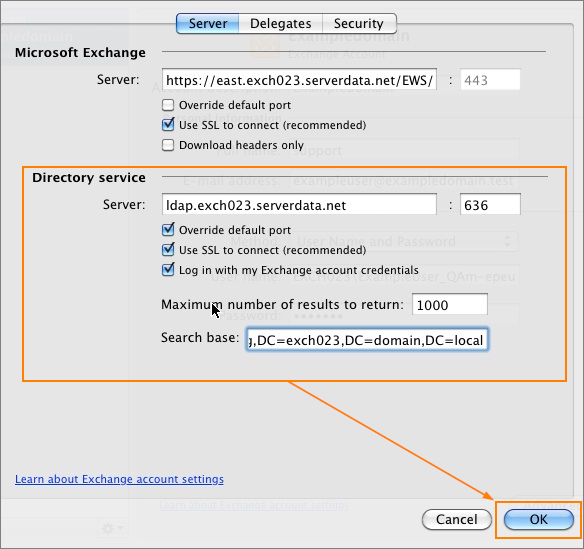Click the Search base field

pos(367,340)
